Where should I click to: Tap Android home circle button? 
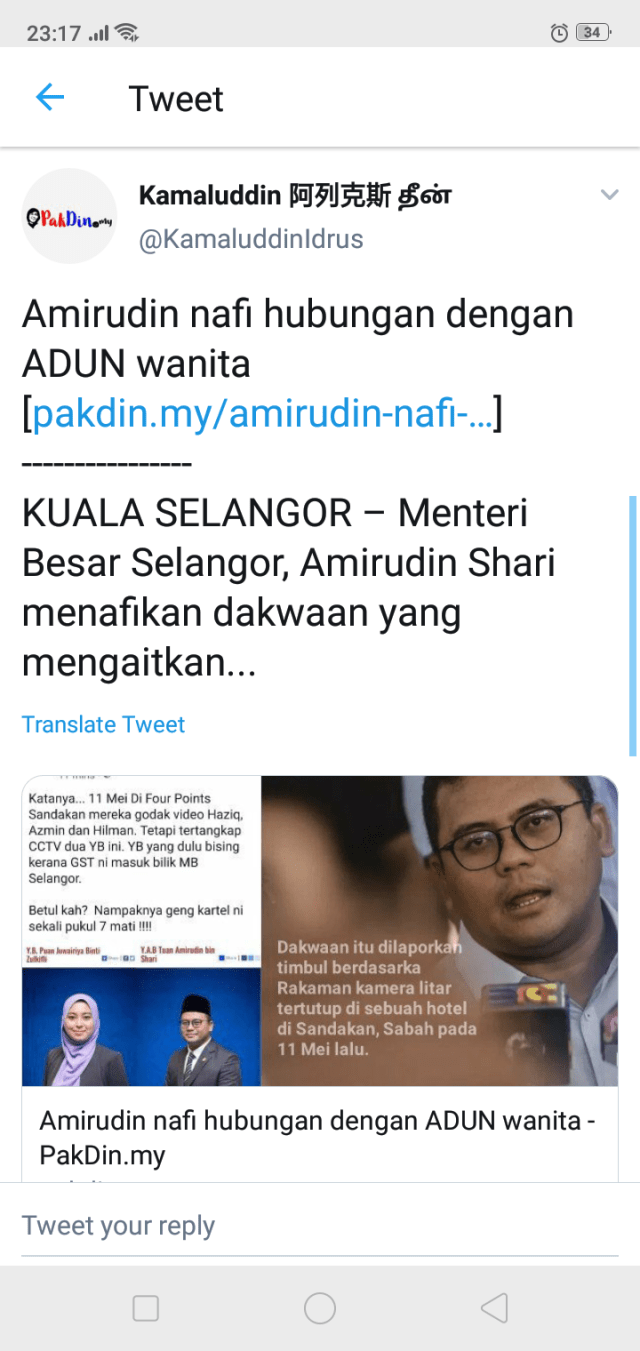pos(320,1308)
